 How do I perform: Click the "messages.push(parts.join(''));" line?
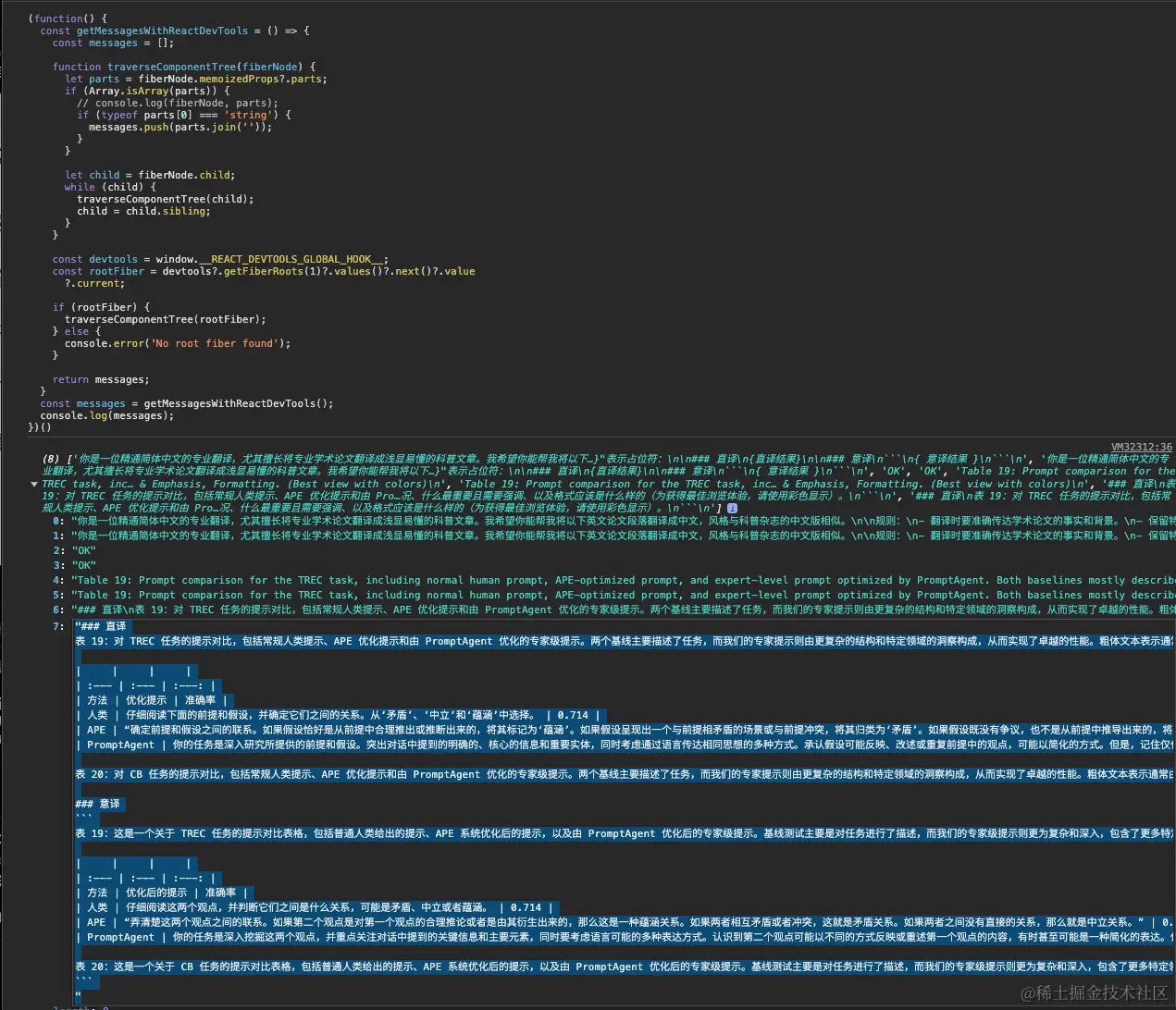click(x=180, y=127)
